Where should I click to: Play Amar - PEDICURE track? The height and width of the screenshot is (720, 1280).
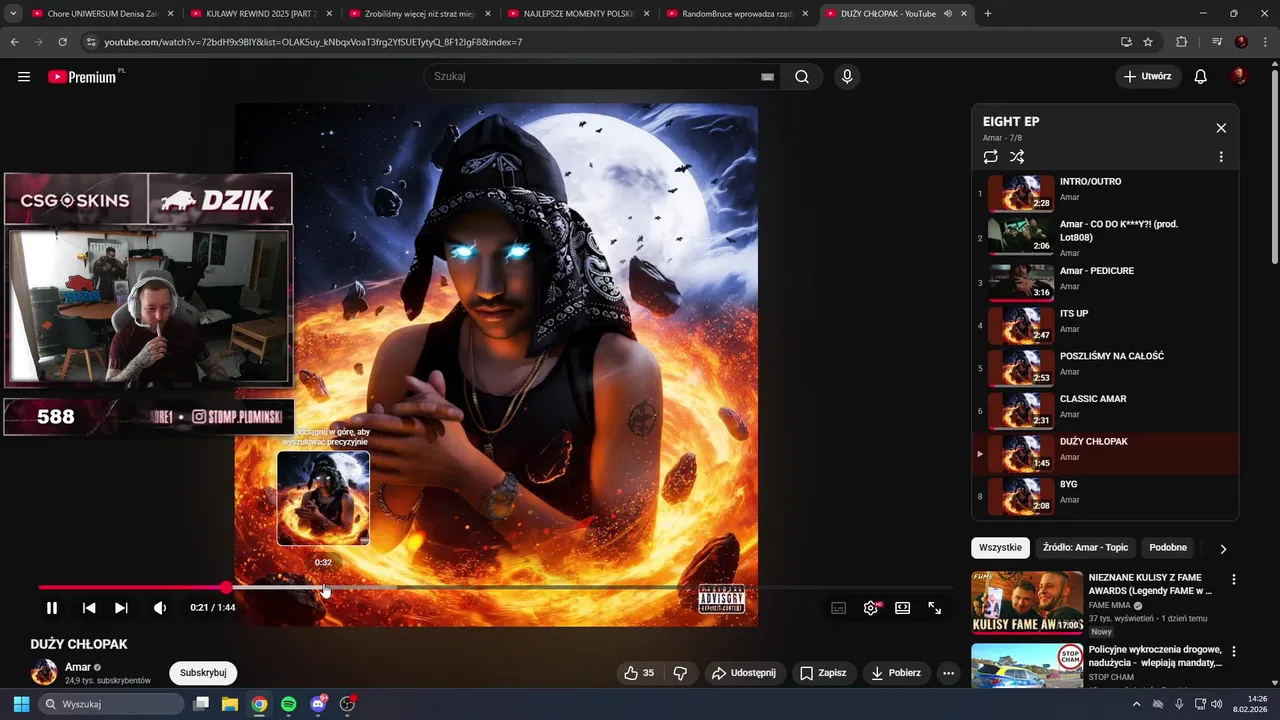(x=1105, y=281)
